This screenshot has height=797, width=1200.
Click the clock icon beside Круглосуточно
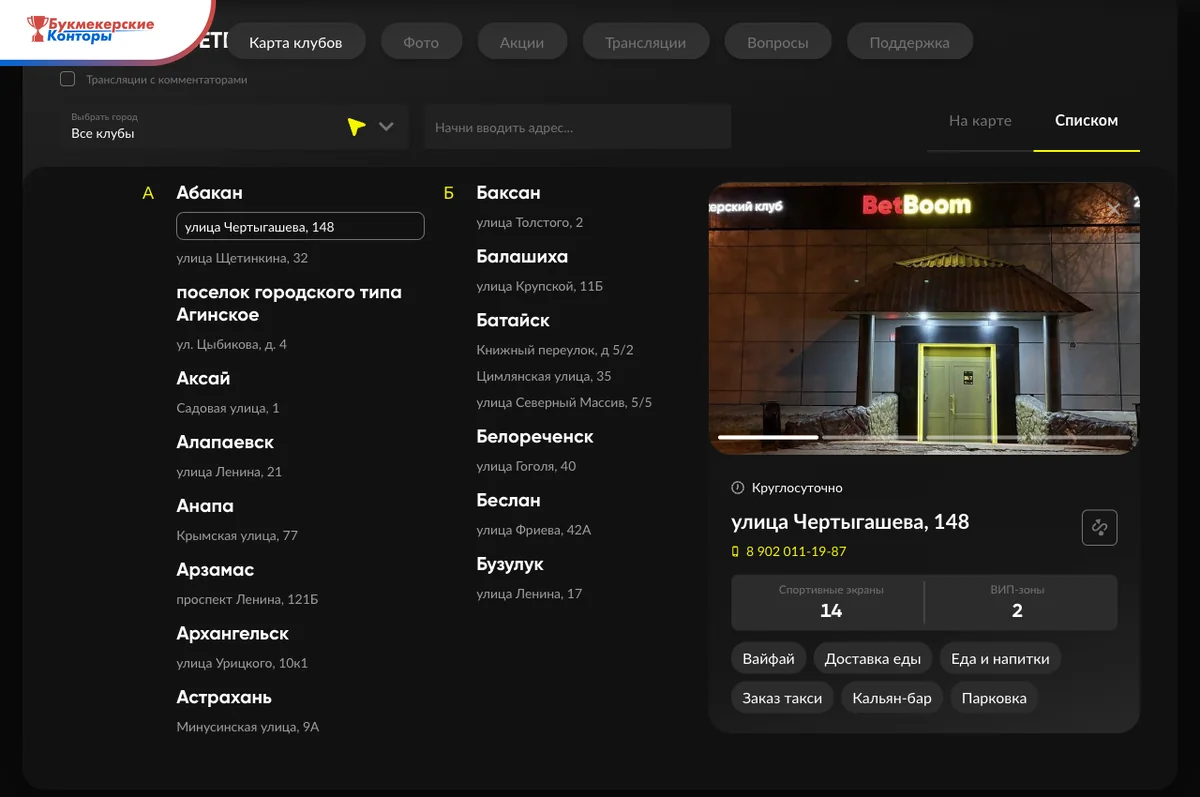(738, 488)
